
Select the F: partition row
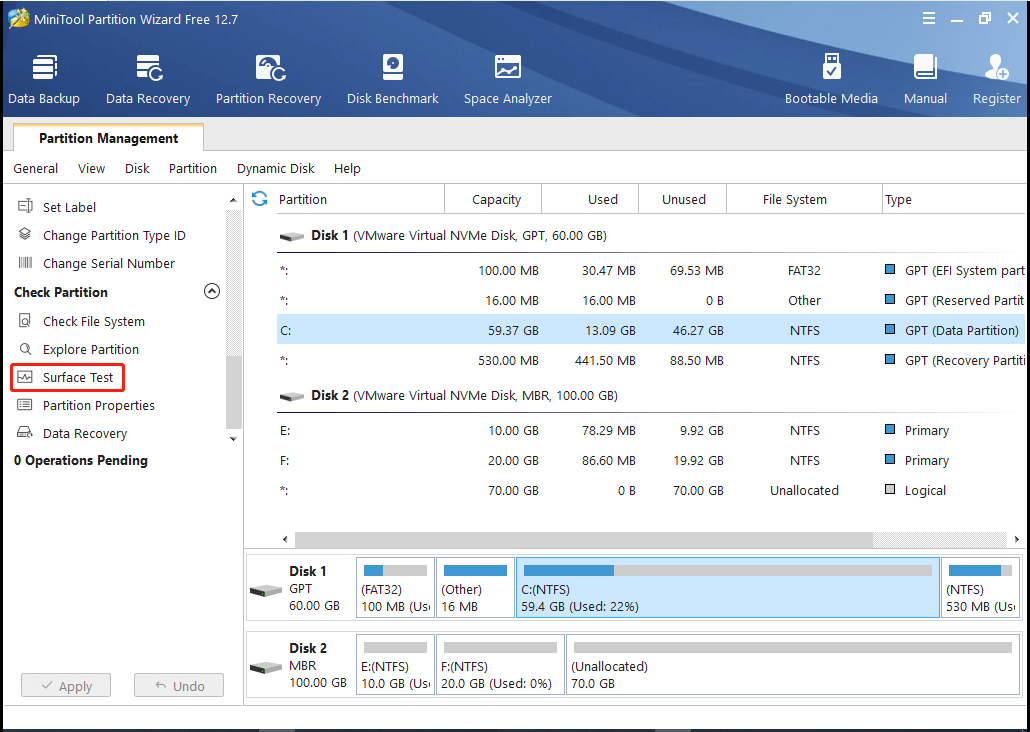650,461
